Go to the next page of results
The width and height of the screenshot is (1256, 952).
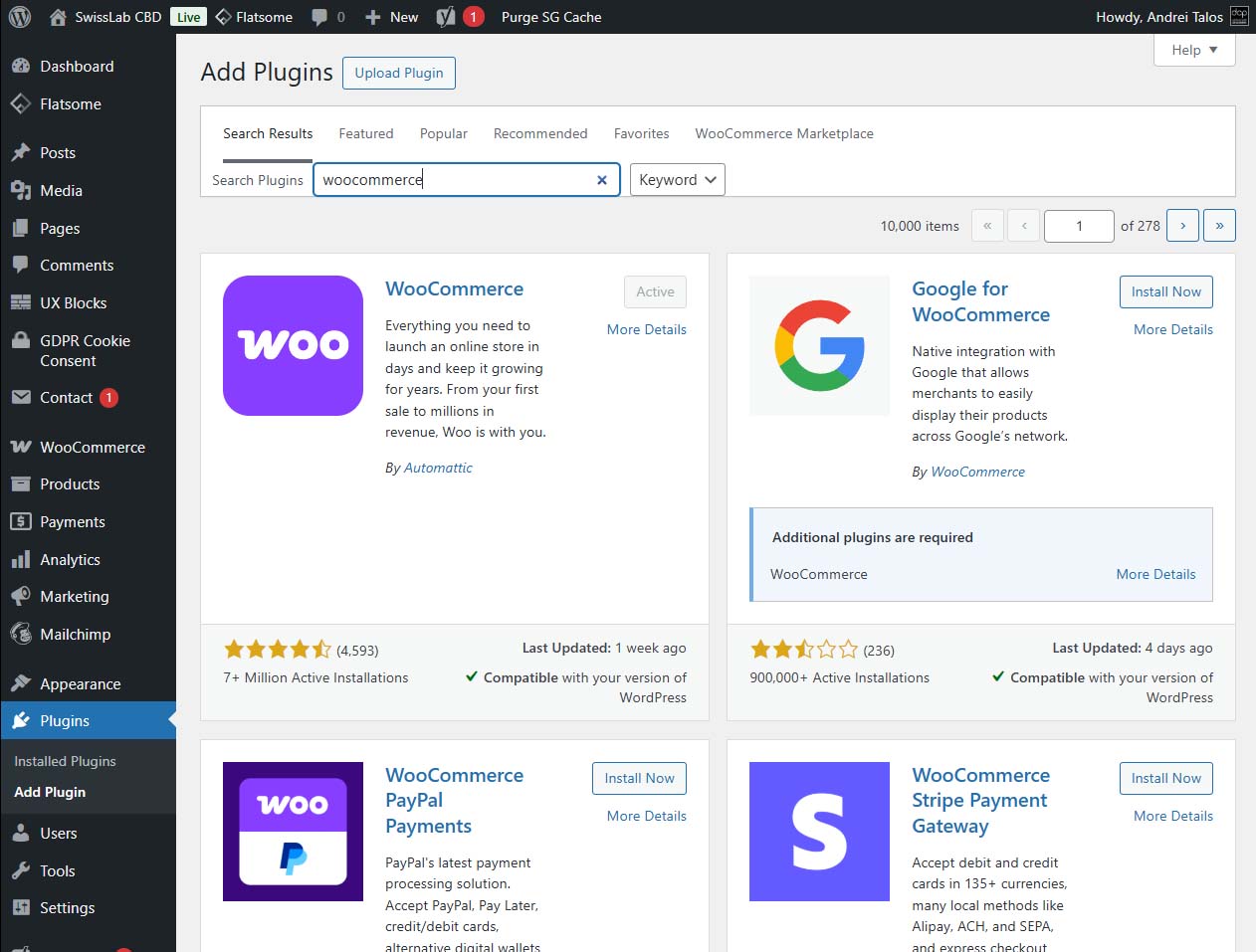pyautogui.click(x=1182, y=226)
